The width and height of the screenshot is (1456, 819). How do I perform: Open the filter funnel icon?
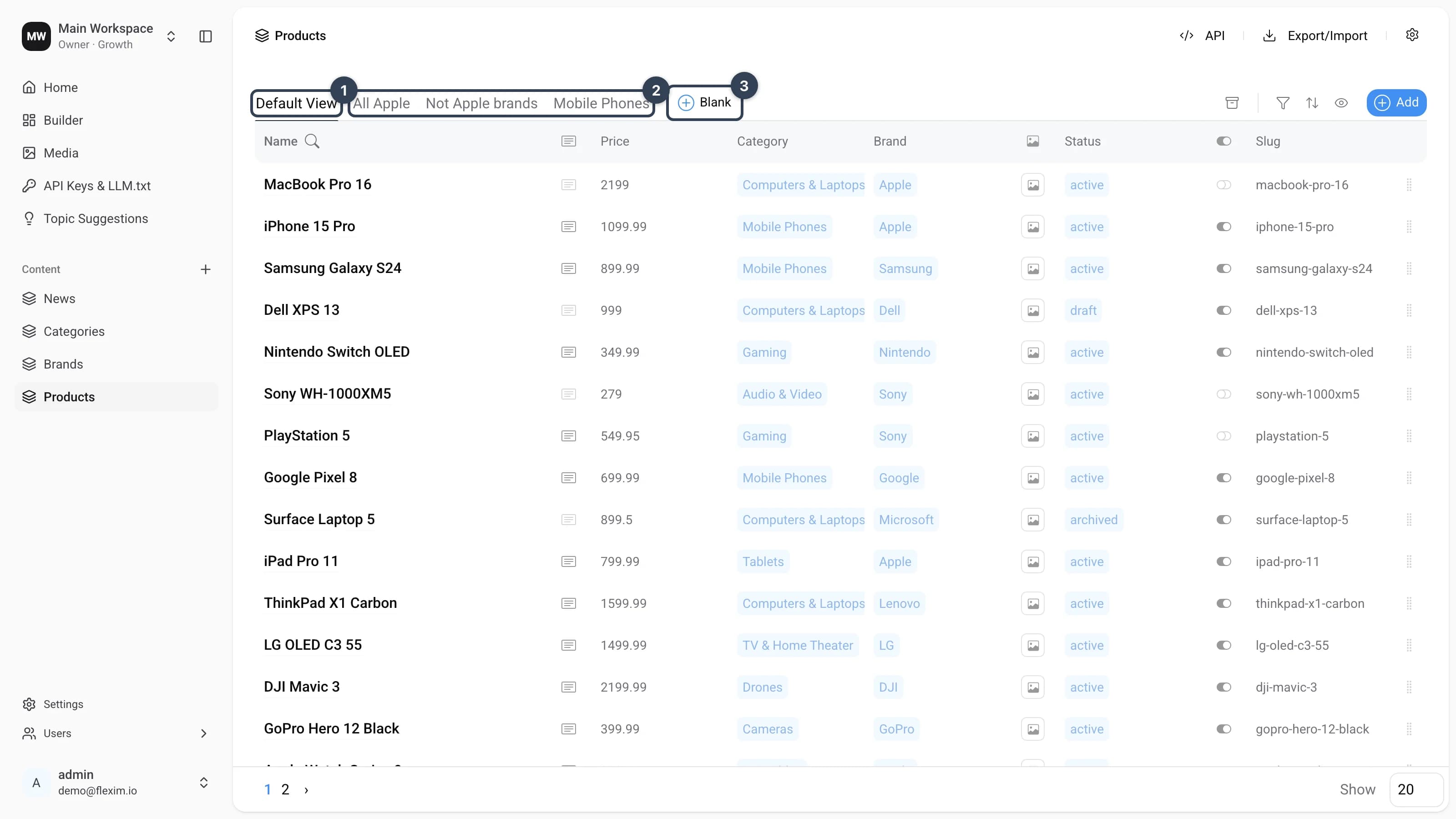(x=1283, y=103)
